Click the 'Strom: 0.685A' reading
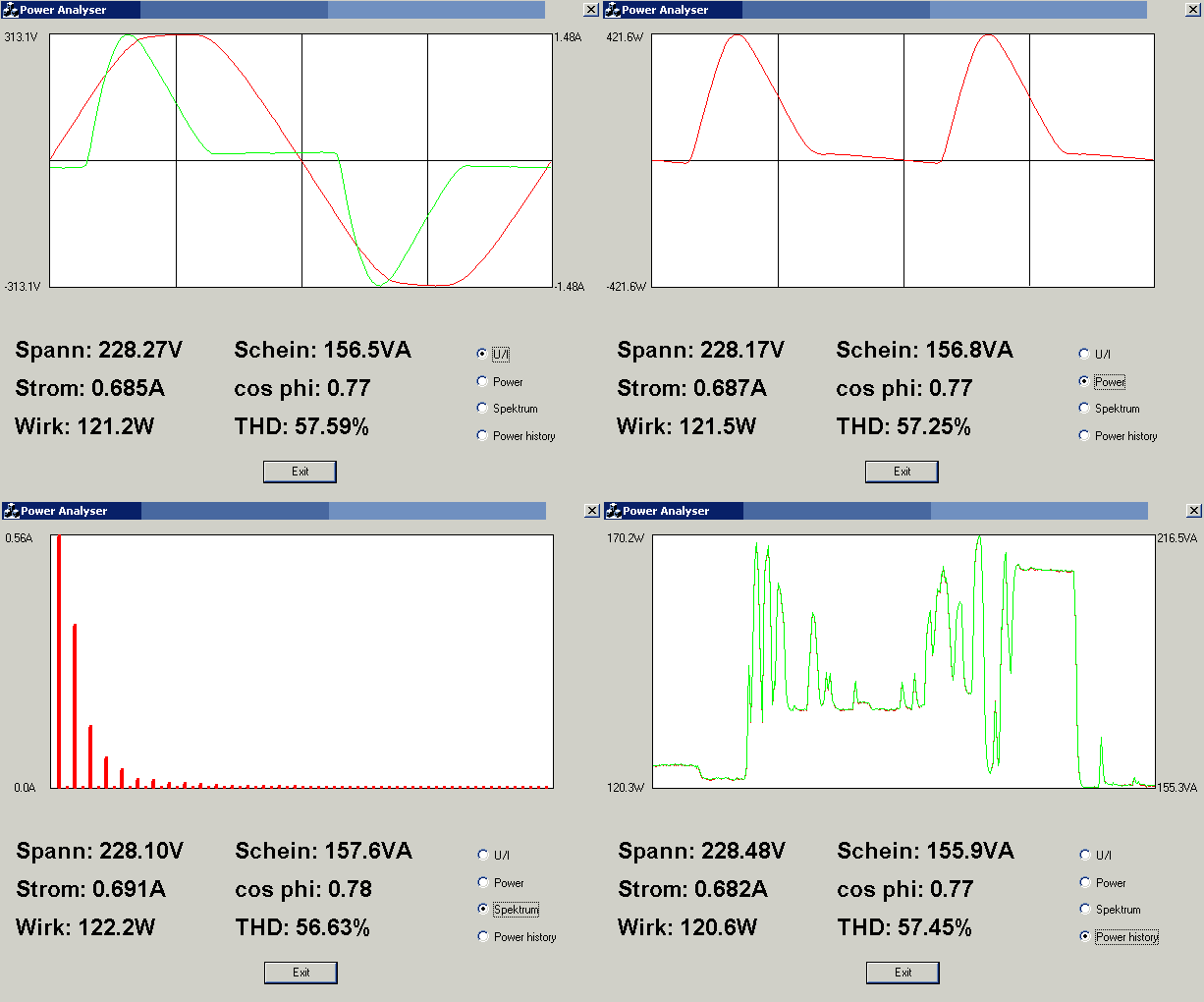This screenshot has height=1002, width=1204. (90, 388)
